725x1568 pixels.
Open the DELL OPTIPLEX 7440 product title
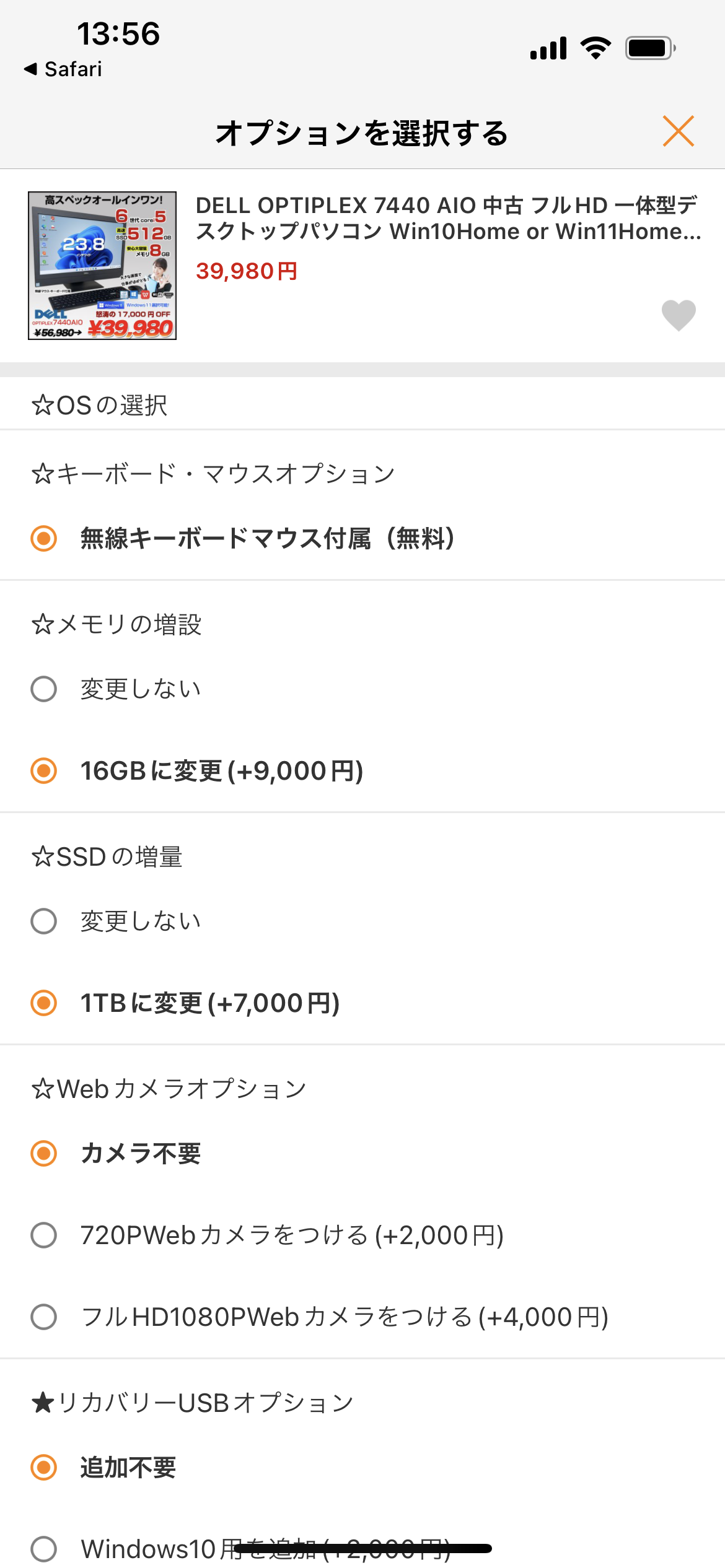coord(448,218)
